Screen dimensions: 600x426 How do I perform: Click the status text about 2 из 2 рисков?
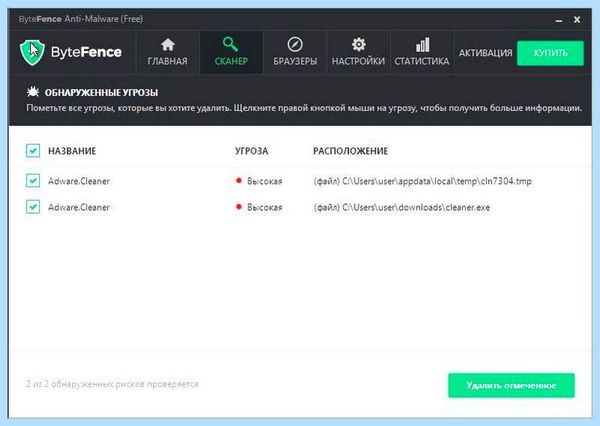point(112,384)
